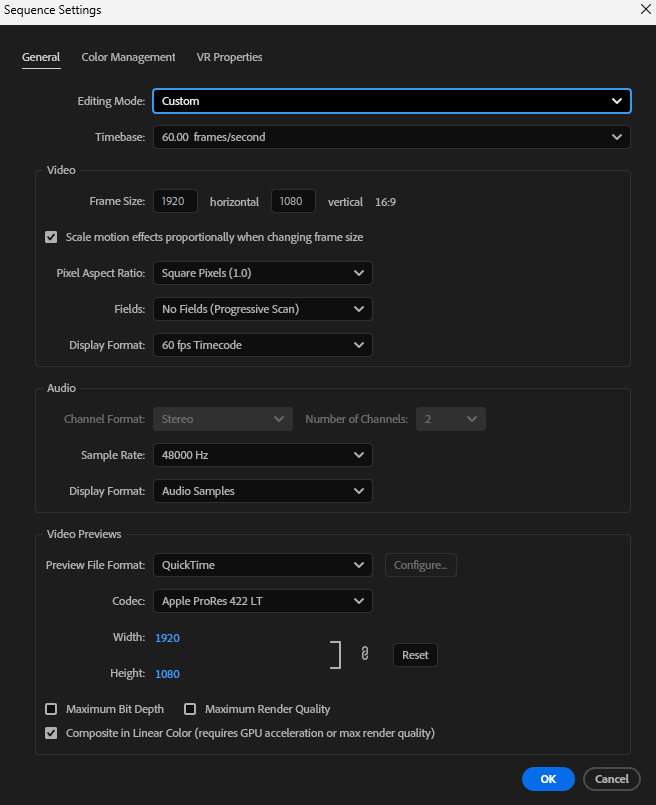Change the Pixel Aspect Ratio selection
This screenshot has width=656, height=805.
click(262, 272)
